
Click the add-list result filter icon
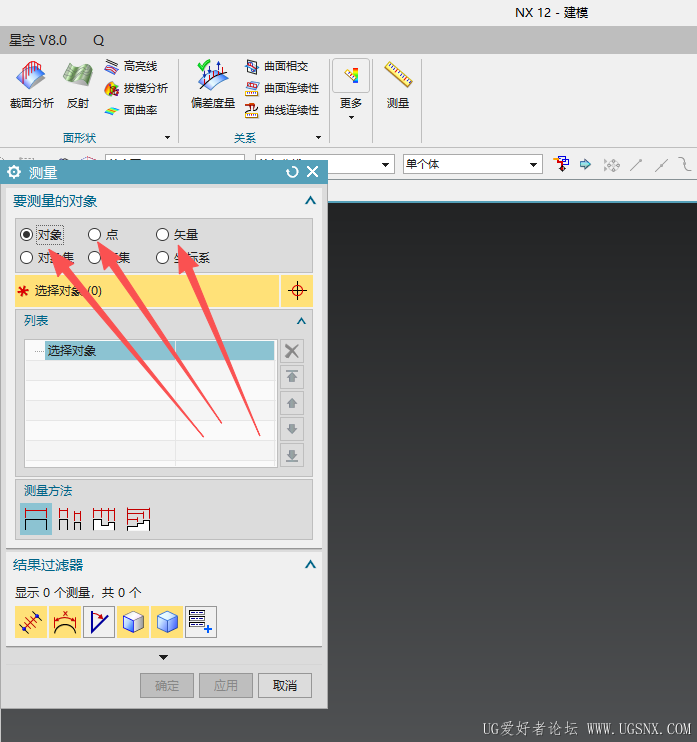pos(201,622)
